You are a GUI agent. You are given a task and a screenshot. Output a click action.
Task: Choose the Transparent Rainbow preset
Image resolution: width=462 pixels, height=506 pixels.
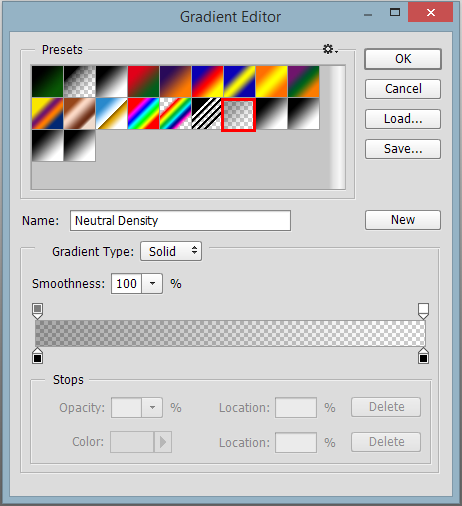(175, 114)
